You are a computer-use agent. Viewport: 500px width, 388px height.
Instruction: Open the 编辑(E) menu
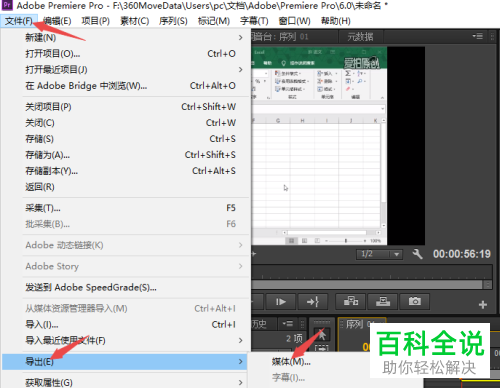tap(57, 21)
